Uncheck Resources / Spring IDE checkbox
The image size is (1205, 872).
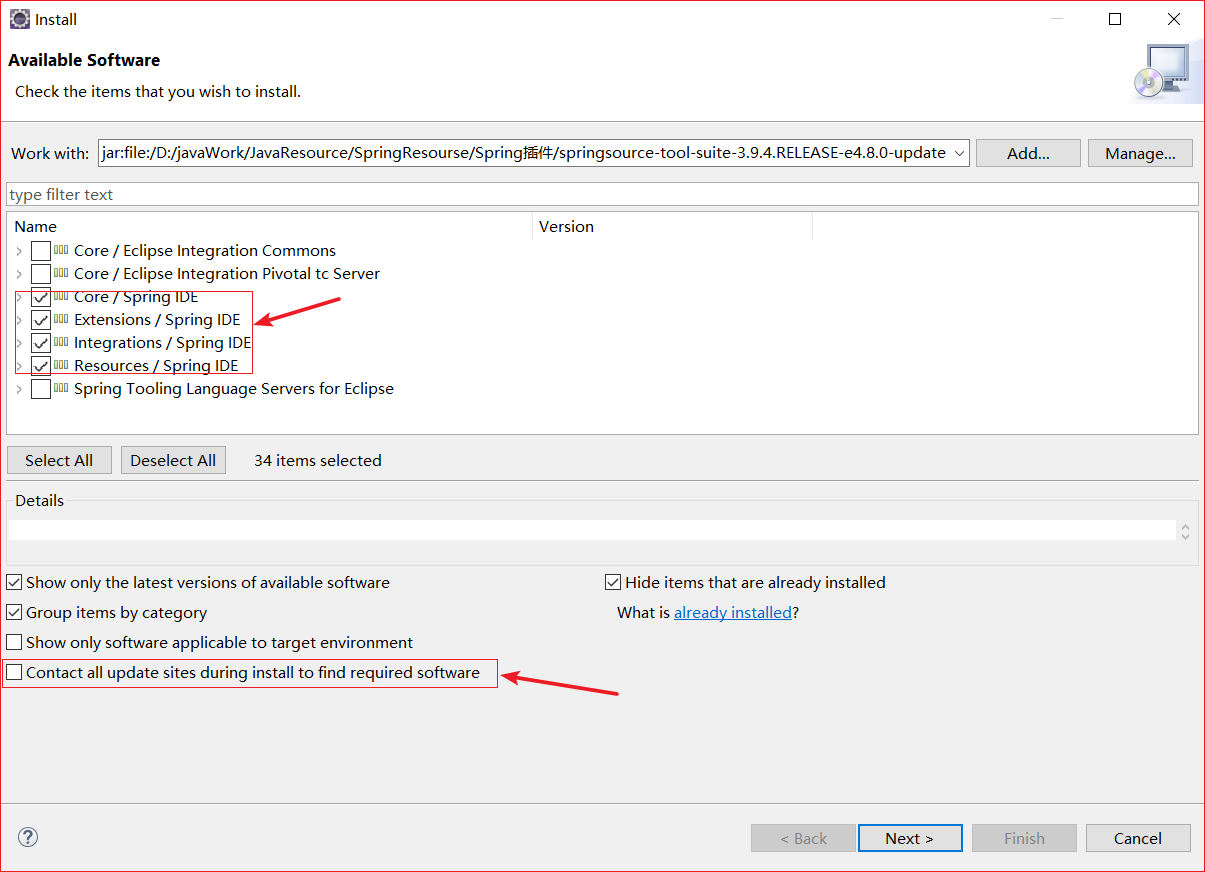(x=41, y=366)
